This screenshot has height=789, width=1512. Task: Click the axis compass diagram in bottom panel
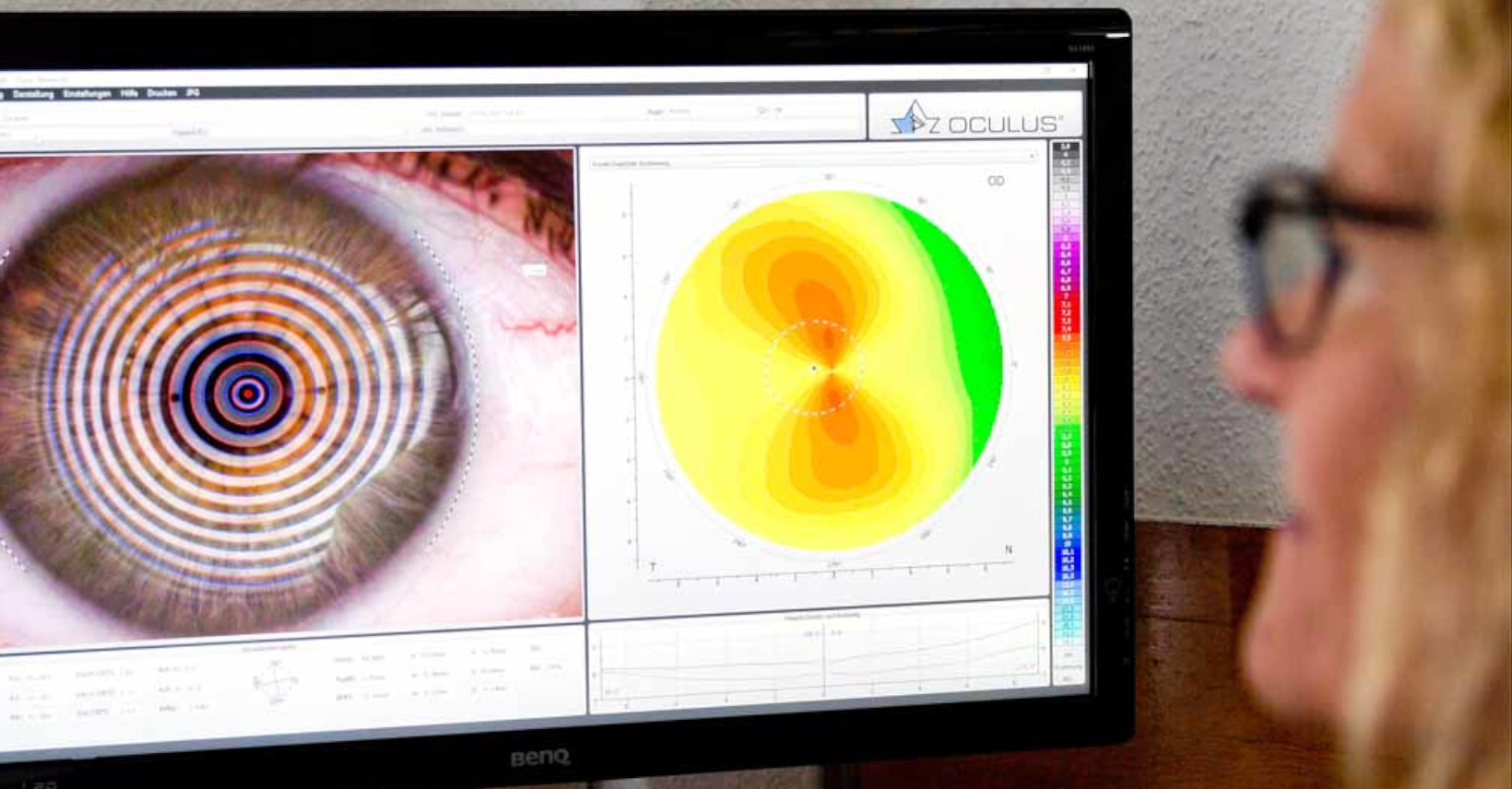(276, 682)
